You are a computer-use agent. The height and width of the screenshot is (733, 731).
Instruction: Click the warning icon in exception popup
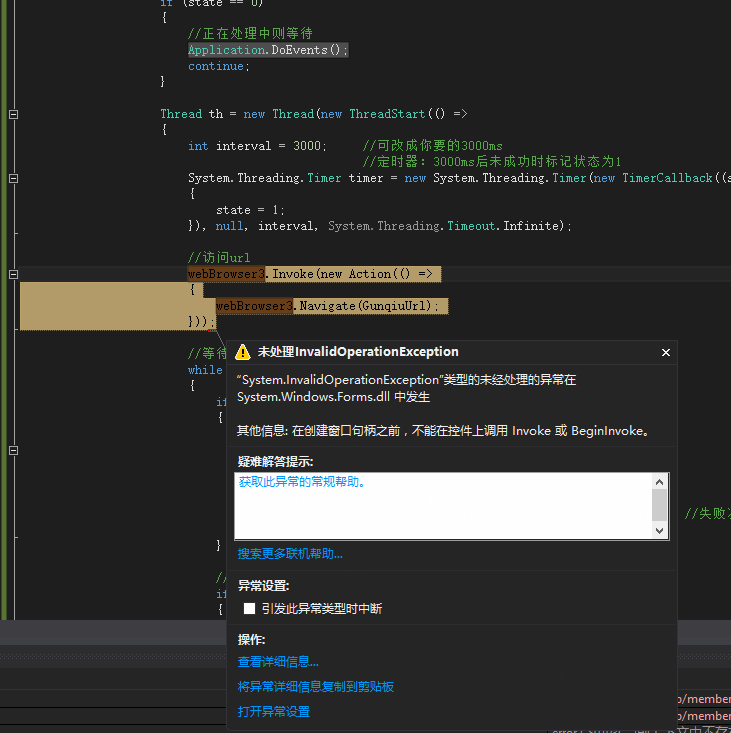[243, 352]
